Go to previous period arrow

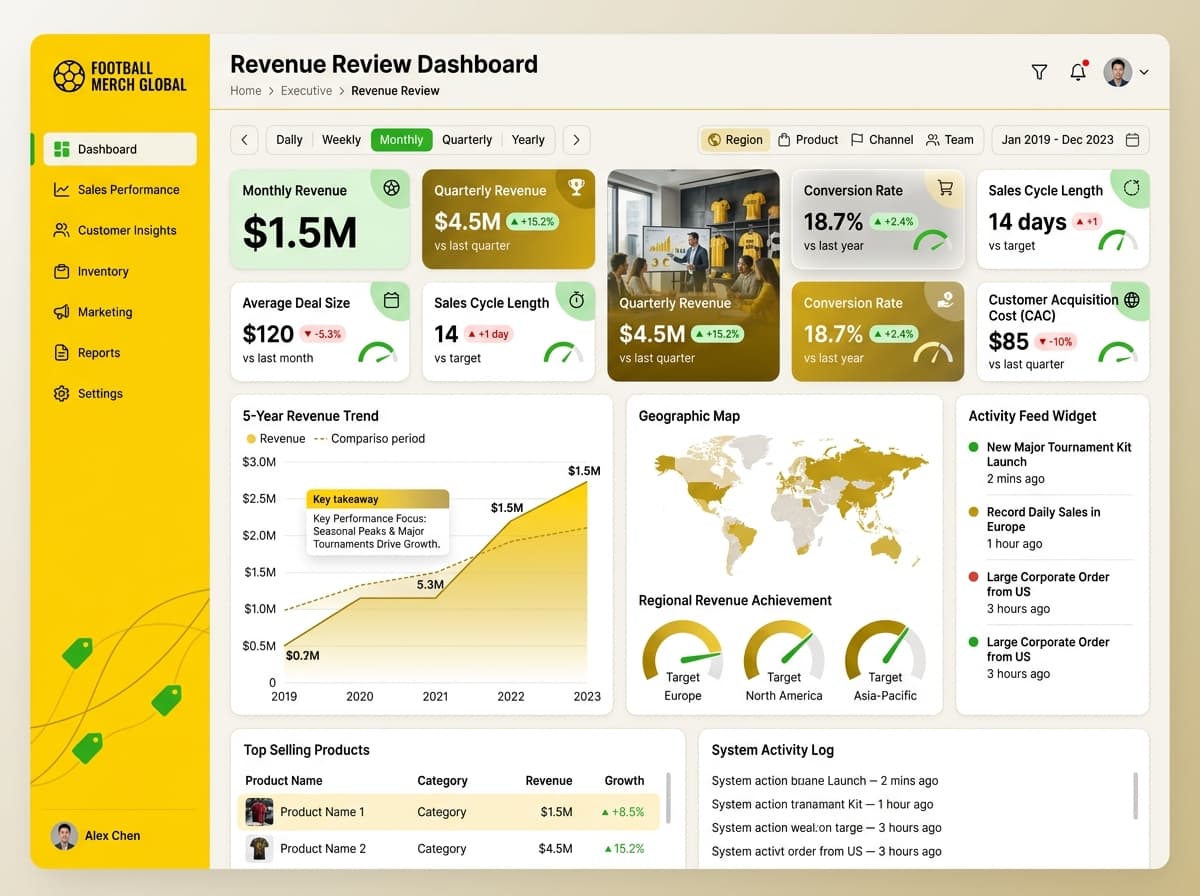pos(244,140)
